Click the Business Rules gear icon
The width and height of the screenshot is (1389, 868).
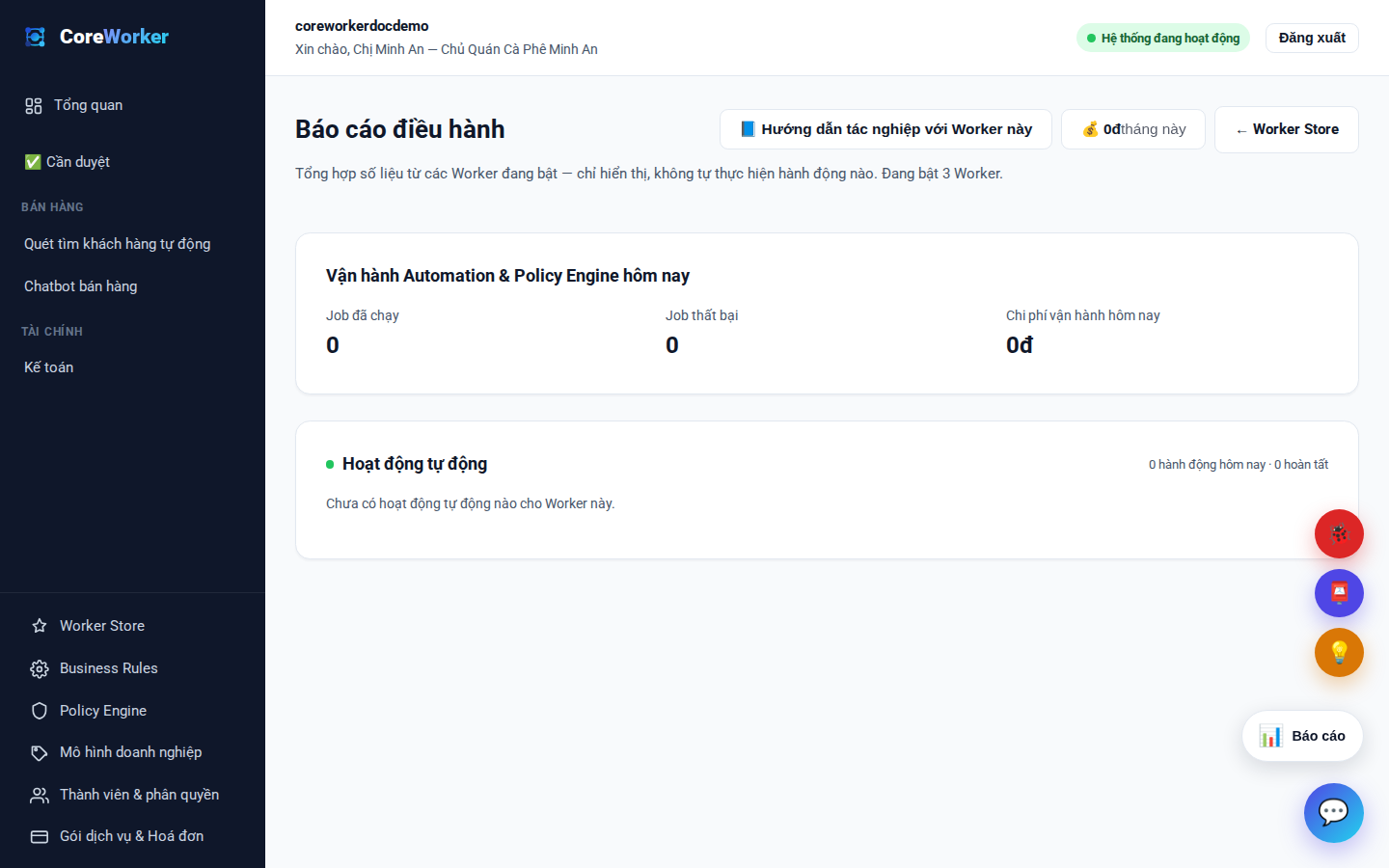pyautogui.click(x=40, y=668)
